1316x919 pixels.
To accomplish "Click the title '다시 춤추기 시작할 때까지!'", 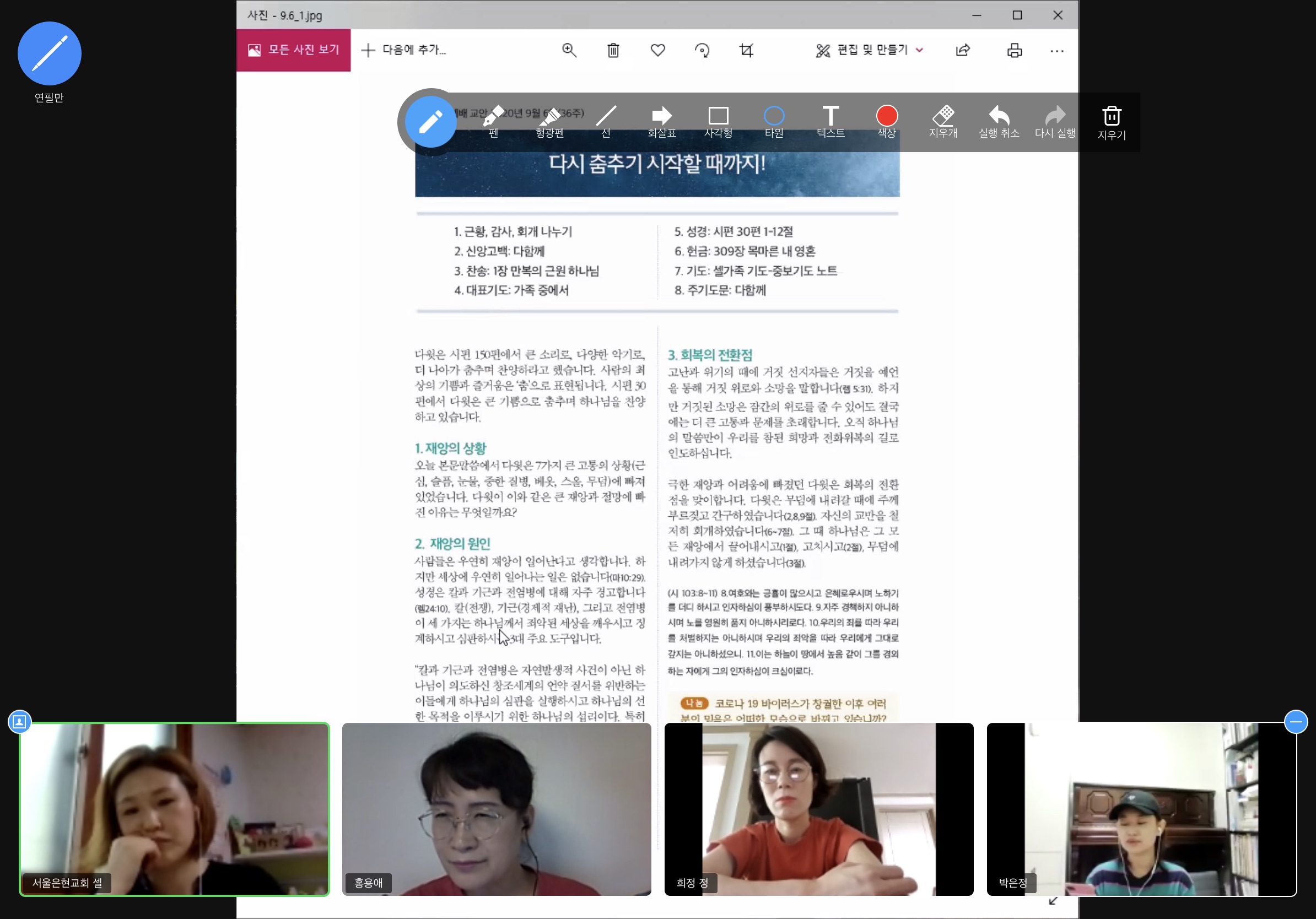I will [657, 164].
